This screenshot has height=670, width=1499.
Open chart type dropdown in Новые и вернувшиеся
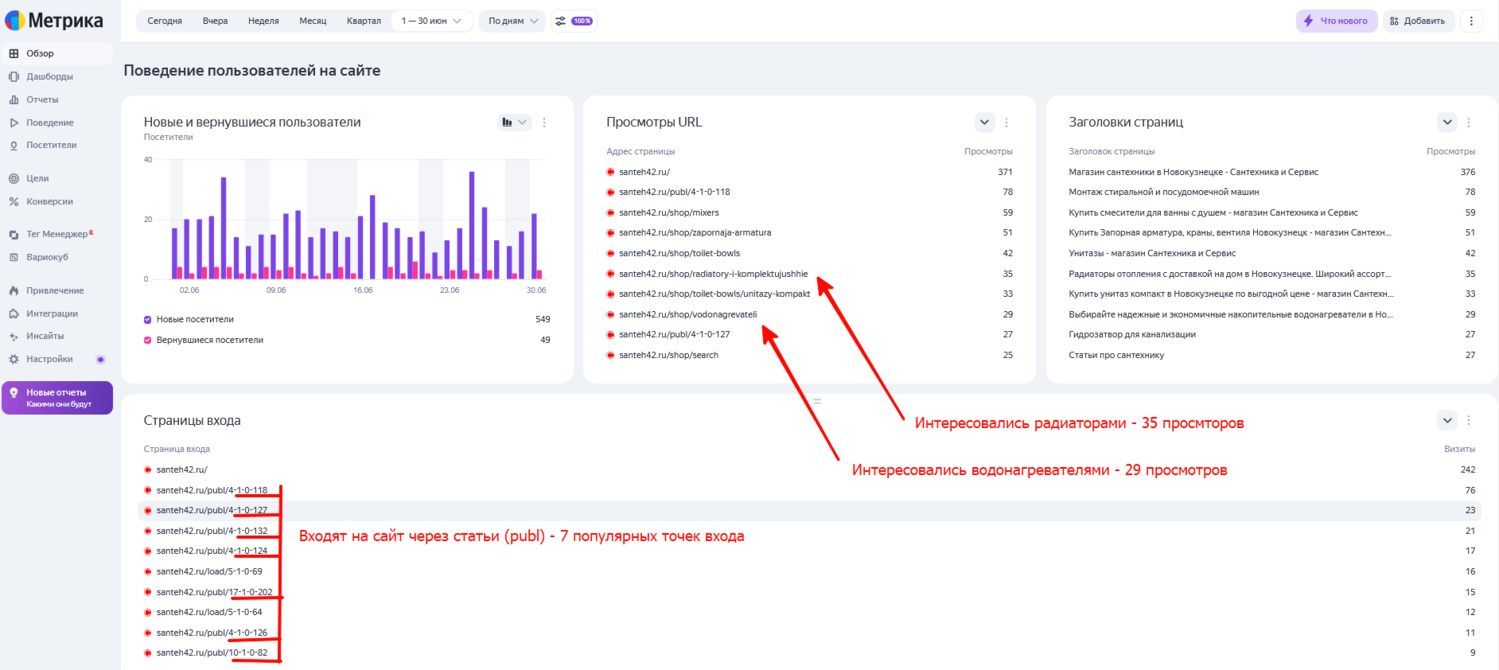pos(515,123)
